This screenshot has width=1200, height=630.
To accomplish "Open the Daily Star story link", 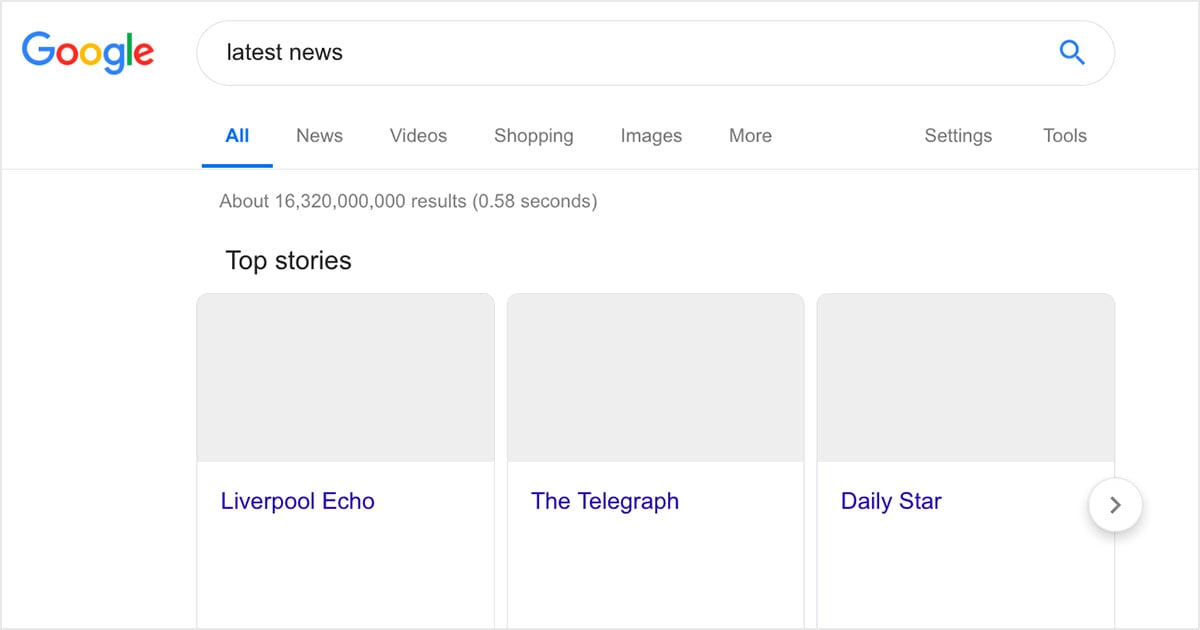I will [x=891, y=501].
